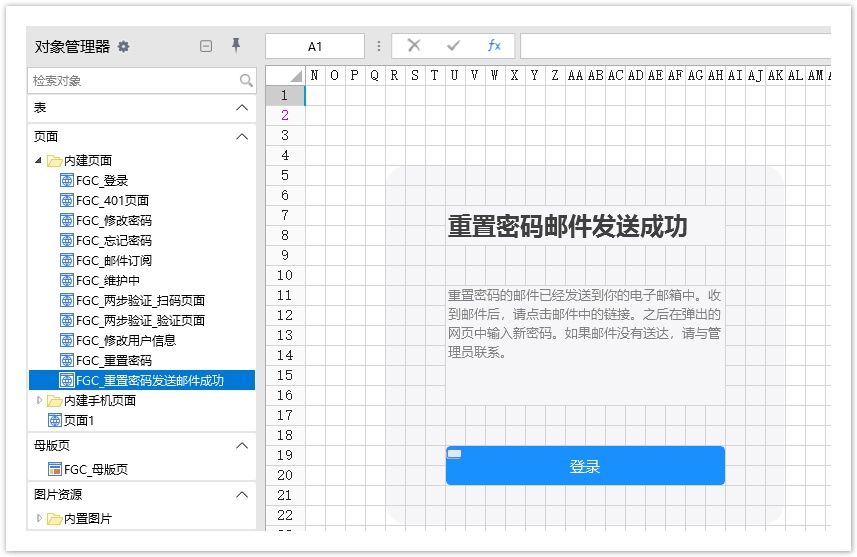Collapse the 内建页面 folder triangle
Viewport: 857px width, 557px height.
click(x=38, y=160)
